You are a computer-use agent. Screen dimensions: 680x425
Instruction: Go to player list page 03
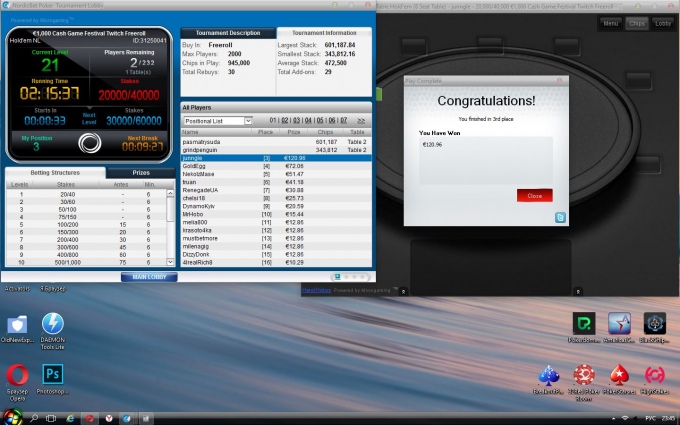(297, 121)
